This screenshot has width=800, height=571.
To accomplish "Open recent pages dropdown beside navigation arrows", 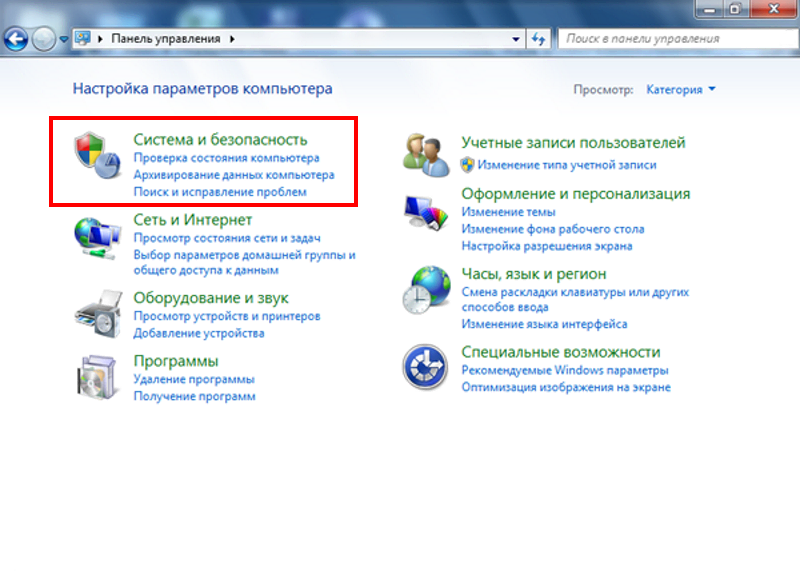I will coord(64,39).
